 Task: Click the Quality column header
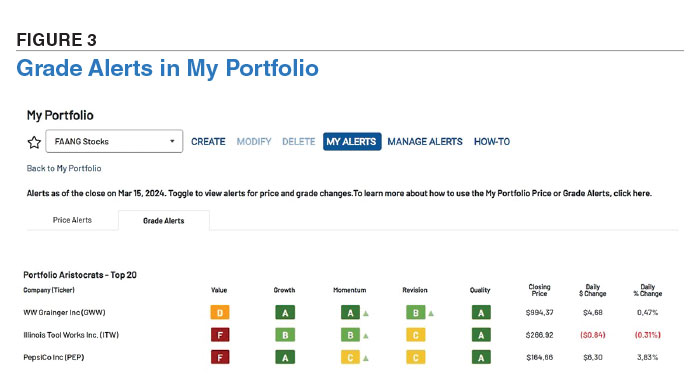(x=480, y=290)
